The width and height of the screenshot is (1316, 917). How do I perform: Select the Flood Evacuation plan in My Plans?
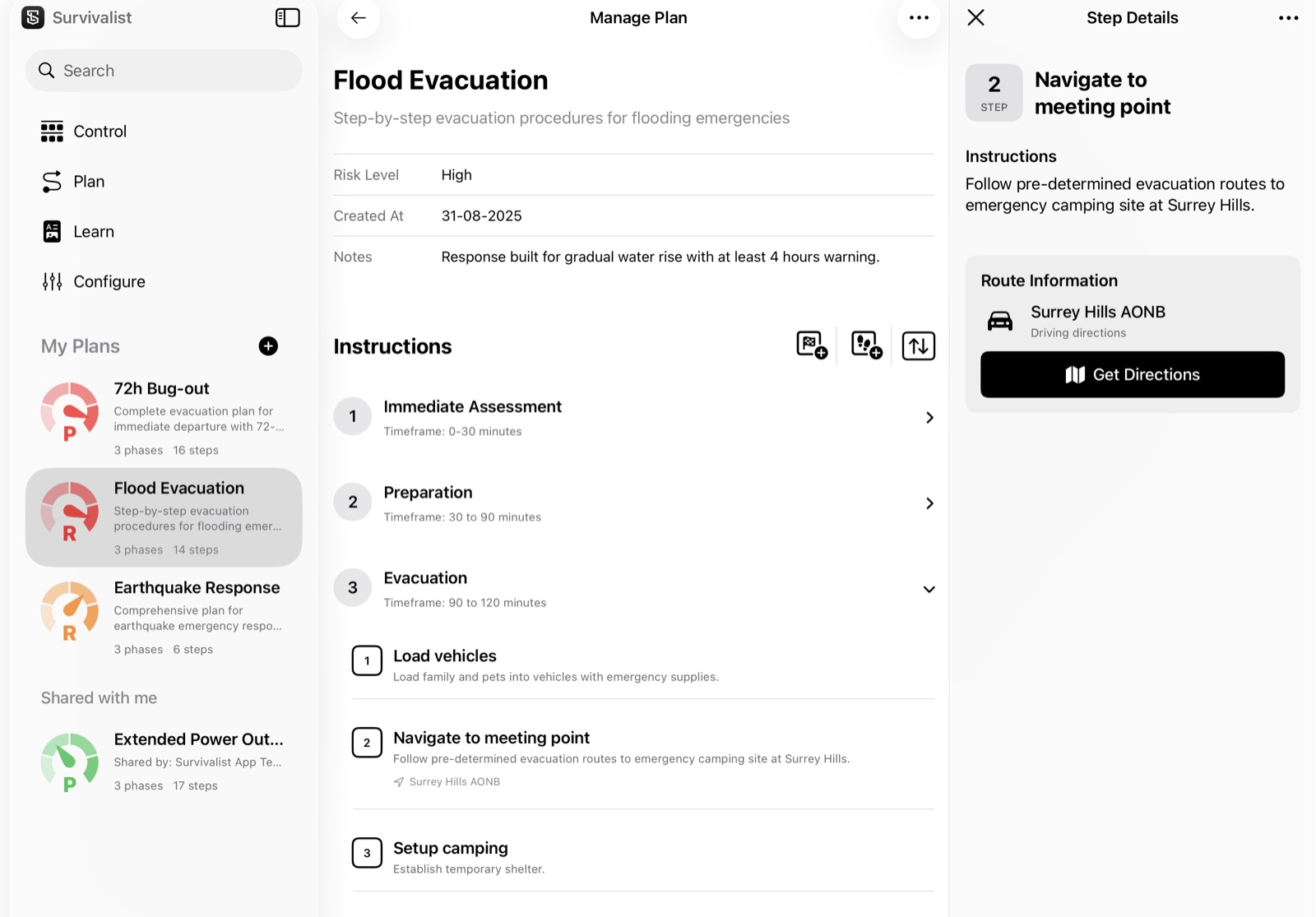tap(164, 517)
